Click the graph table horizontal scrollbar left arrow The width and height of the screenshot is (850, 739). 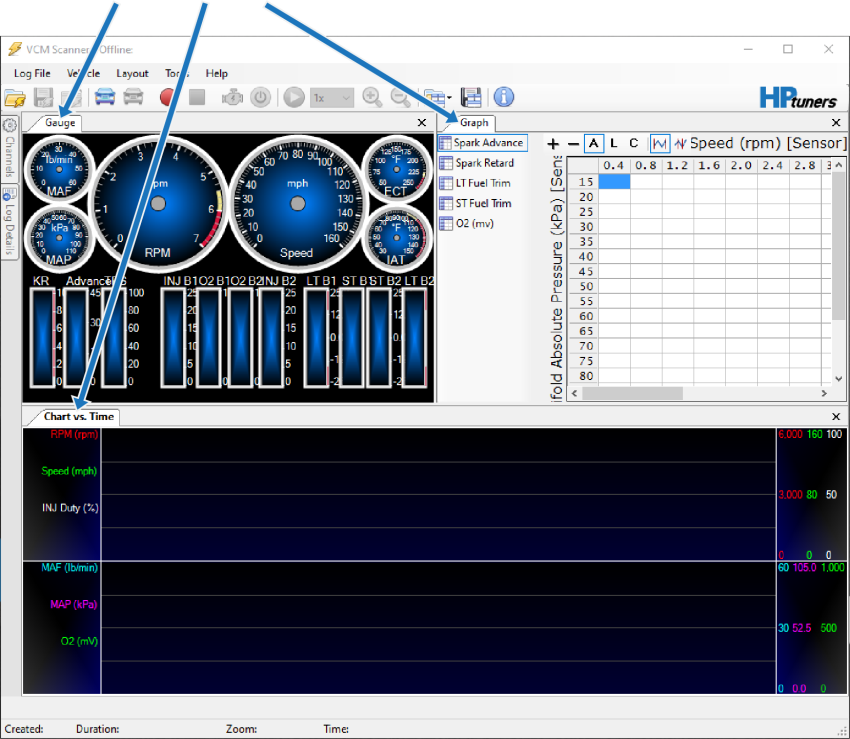tap(575, 393)
